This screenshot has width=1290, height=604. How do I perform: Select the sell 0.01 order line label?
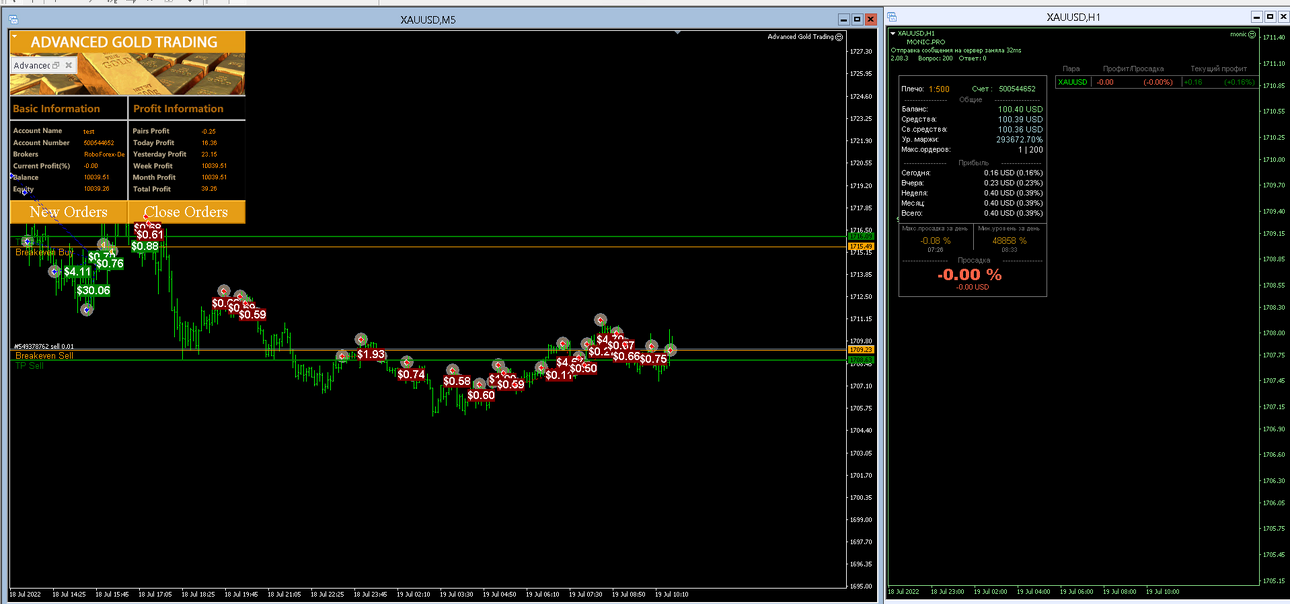click(x=44, y=347)
